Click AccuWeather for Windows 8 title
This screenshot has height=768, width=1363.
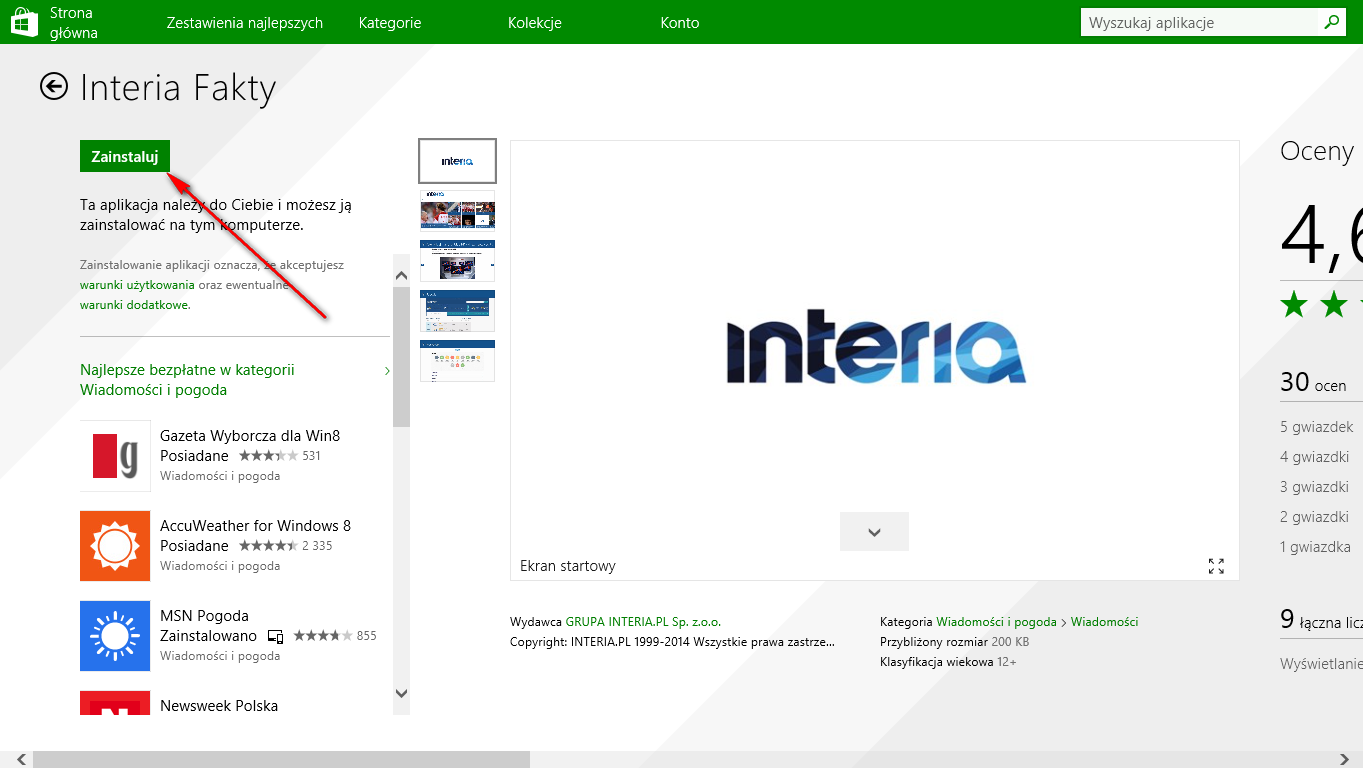[x=255, y=526]
